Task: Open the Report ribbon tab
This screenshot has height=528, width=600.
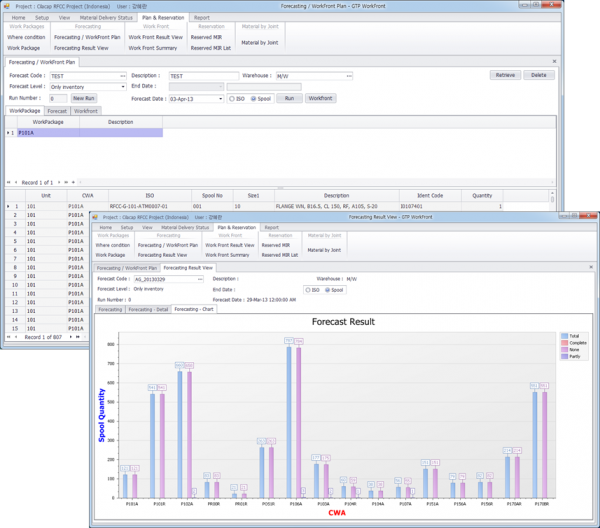Action: [x=202, y=18]
